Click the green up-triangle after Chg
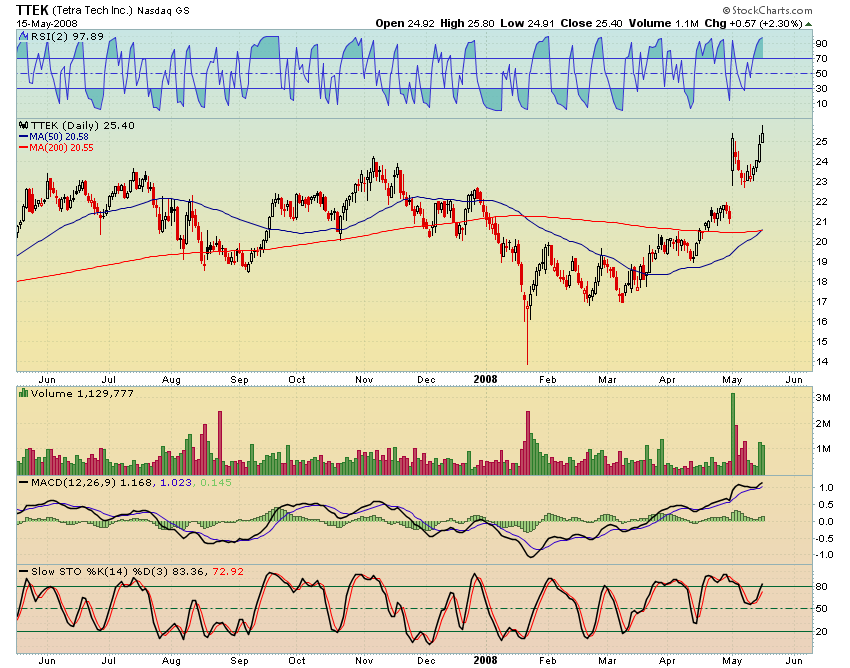The image size is (850, 668). click(x=808, y=24)
